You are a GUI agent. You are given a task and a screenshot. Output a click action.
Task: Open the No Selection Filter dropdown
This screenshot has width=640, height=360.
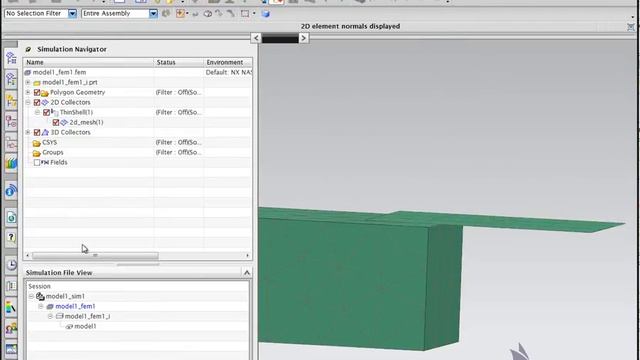coord(72,14)
